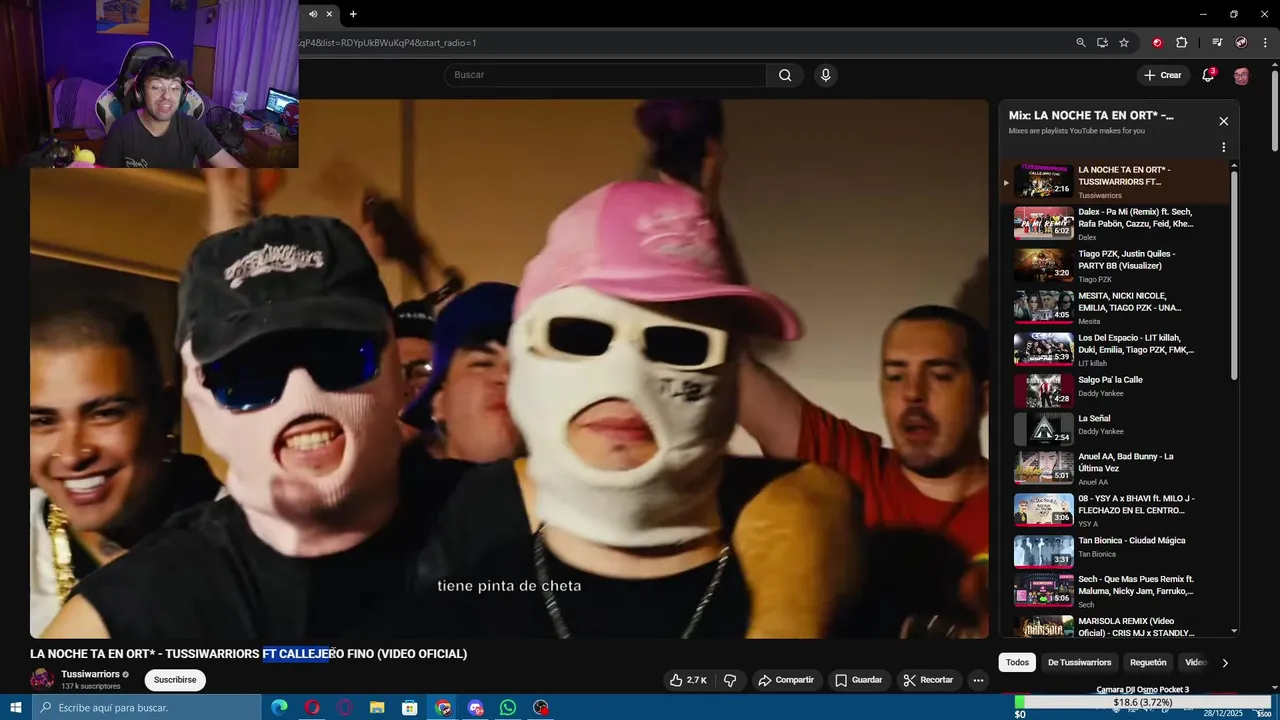Open the Windows Start menu

[16, 708]
